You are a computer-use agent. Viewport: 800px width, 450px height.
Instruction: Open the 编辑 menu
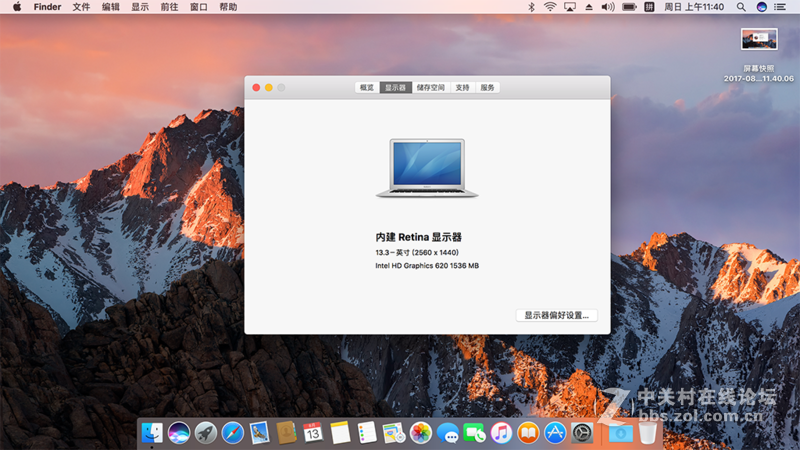(111, 7)
